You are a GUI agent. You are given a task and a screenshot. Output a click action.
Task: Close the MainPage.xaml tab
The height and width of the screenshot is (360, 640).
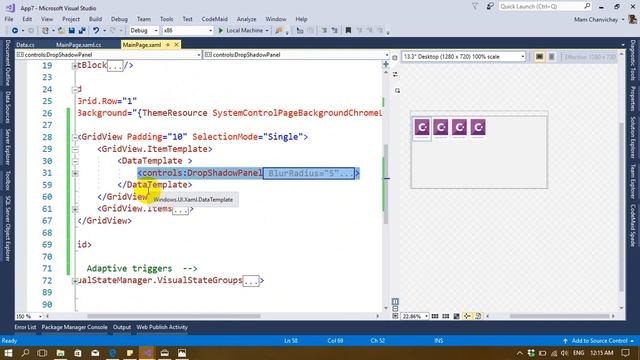pos(176,44)
